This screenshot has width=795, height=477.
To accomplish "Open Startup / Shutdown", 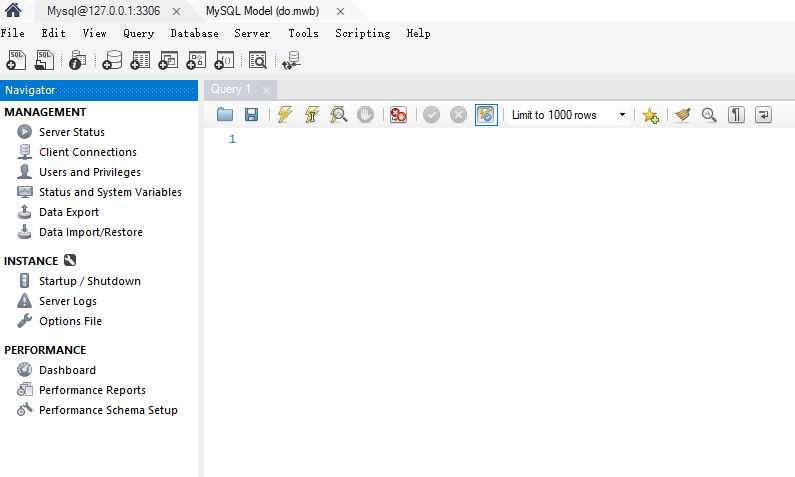I will (x=90, y=281).
